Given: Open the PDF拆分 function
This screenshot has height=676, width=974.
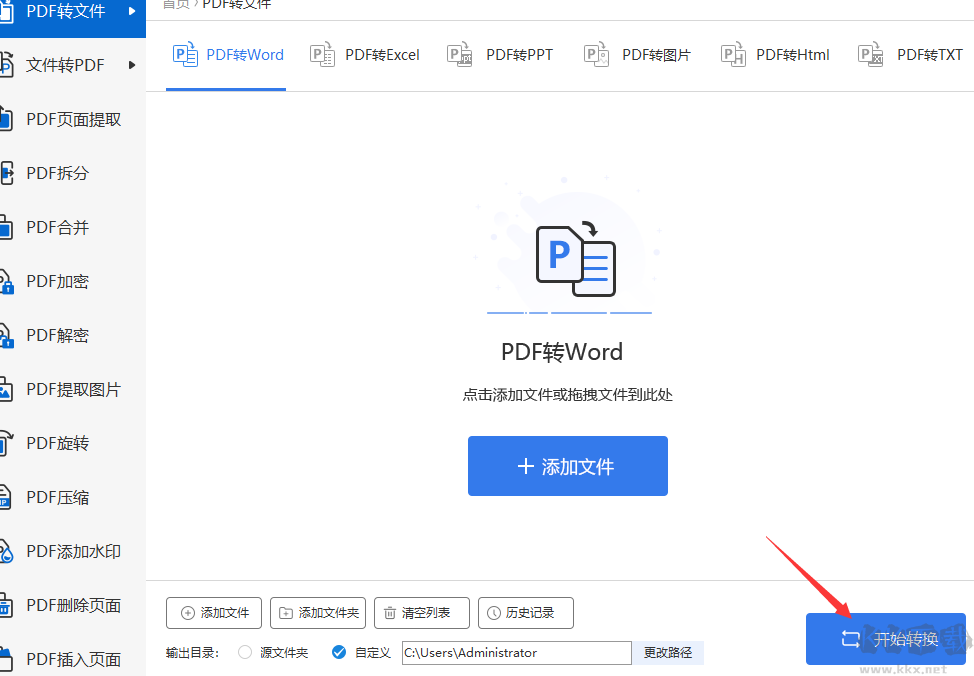Looking at the screenshot, I should coord(55,173).
